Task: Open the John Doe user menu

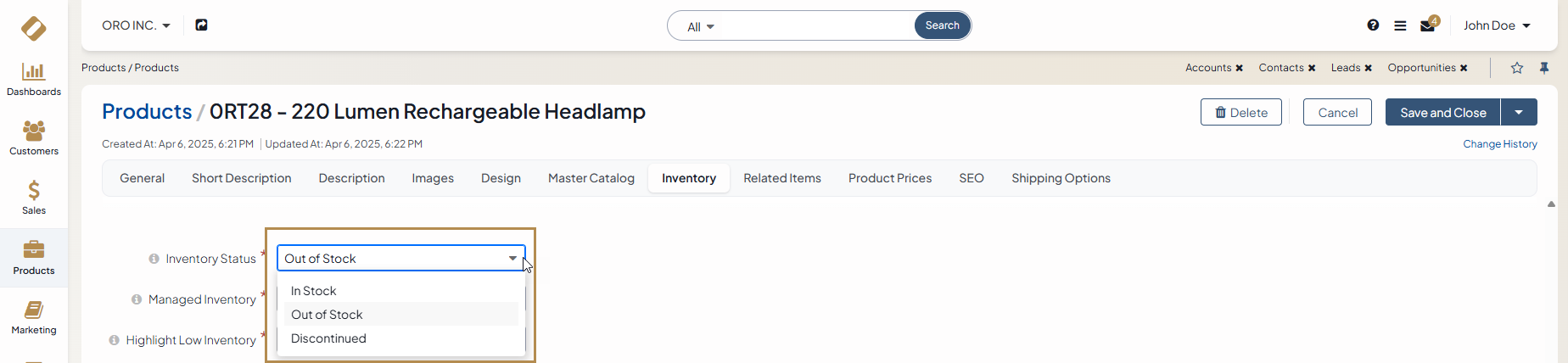Action: (x=1497, y=25)
